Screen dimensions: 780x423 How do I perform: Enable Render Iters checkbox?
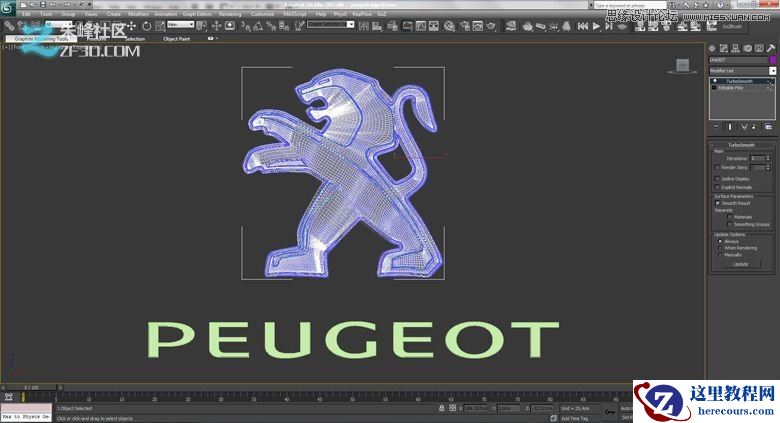tap(717, 168)
